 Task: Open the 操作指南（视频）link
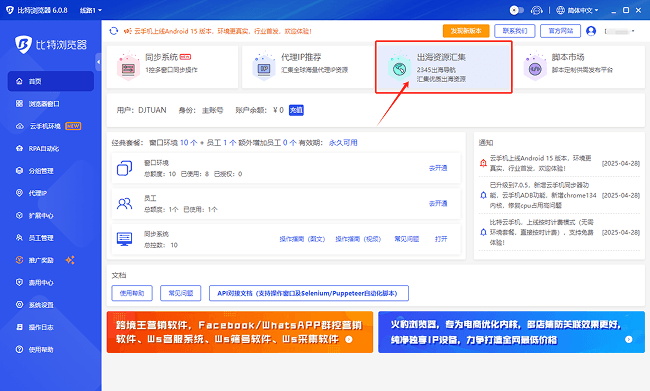pos(358,239)
